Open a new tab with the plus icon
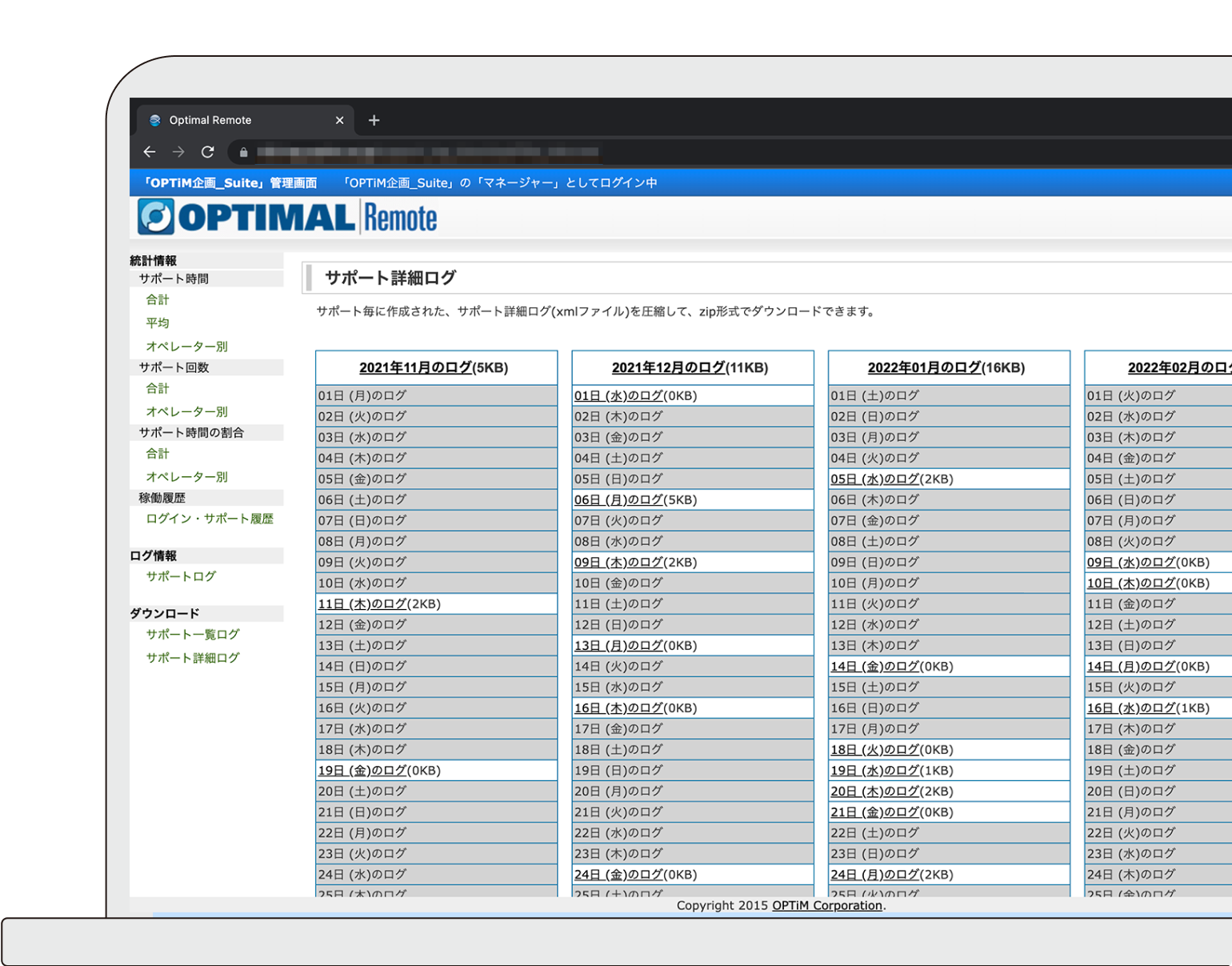Viewport: 1232px width, 966px height. tap(374, 120)
